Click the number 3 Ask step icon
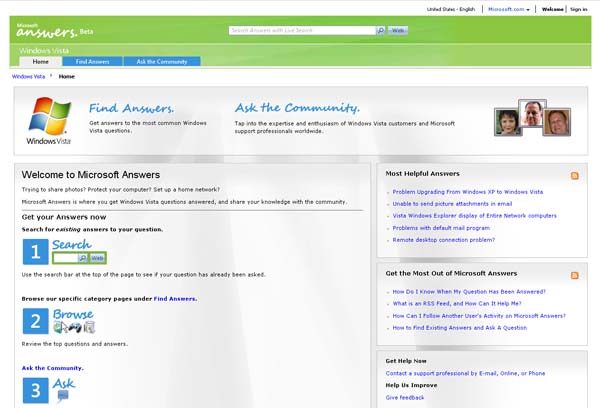The width and height of the screenshot is (600, 408). click(35, 390)
